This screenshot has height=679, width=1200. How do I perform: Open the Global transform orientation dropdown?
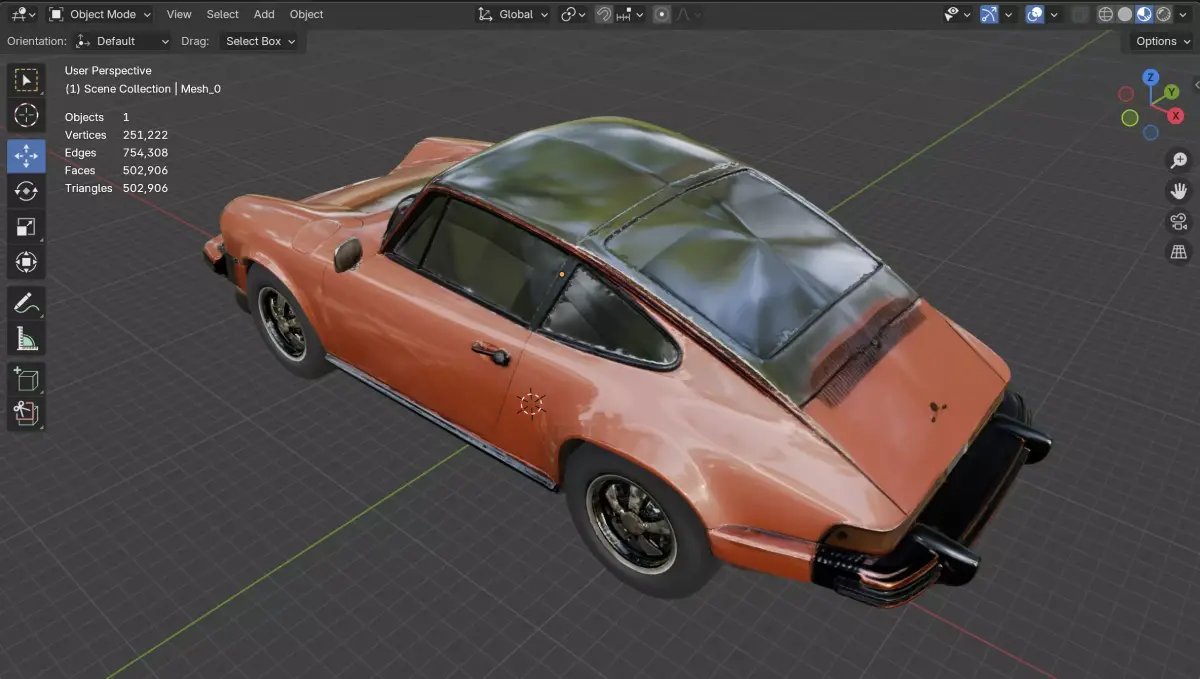(514, 14)
